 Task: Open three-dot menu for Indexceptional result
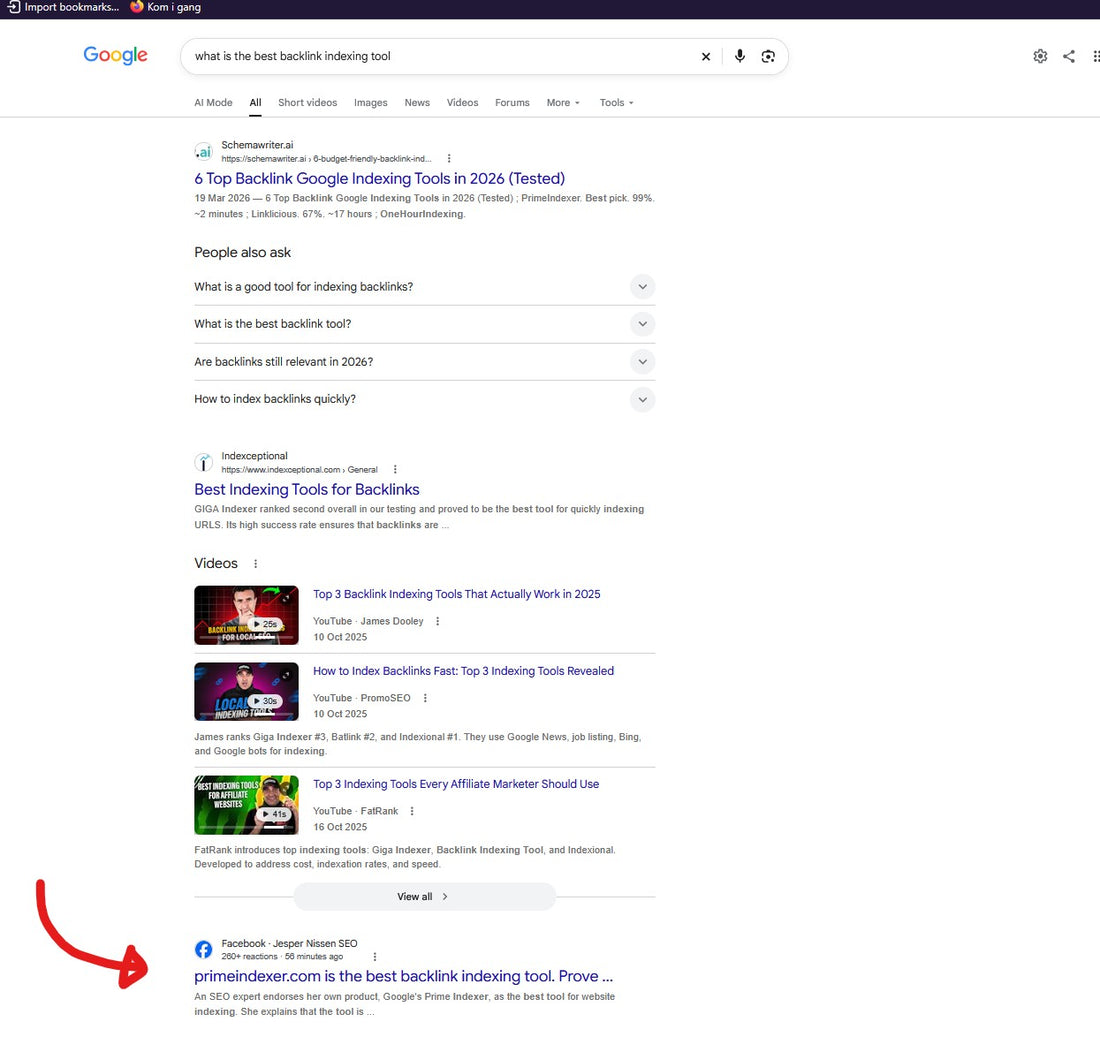pos(395,469)
